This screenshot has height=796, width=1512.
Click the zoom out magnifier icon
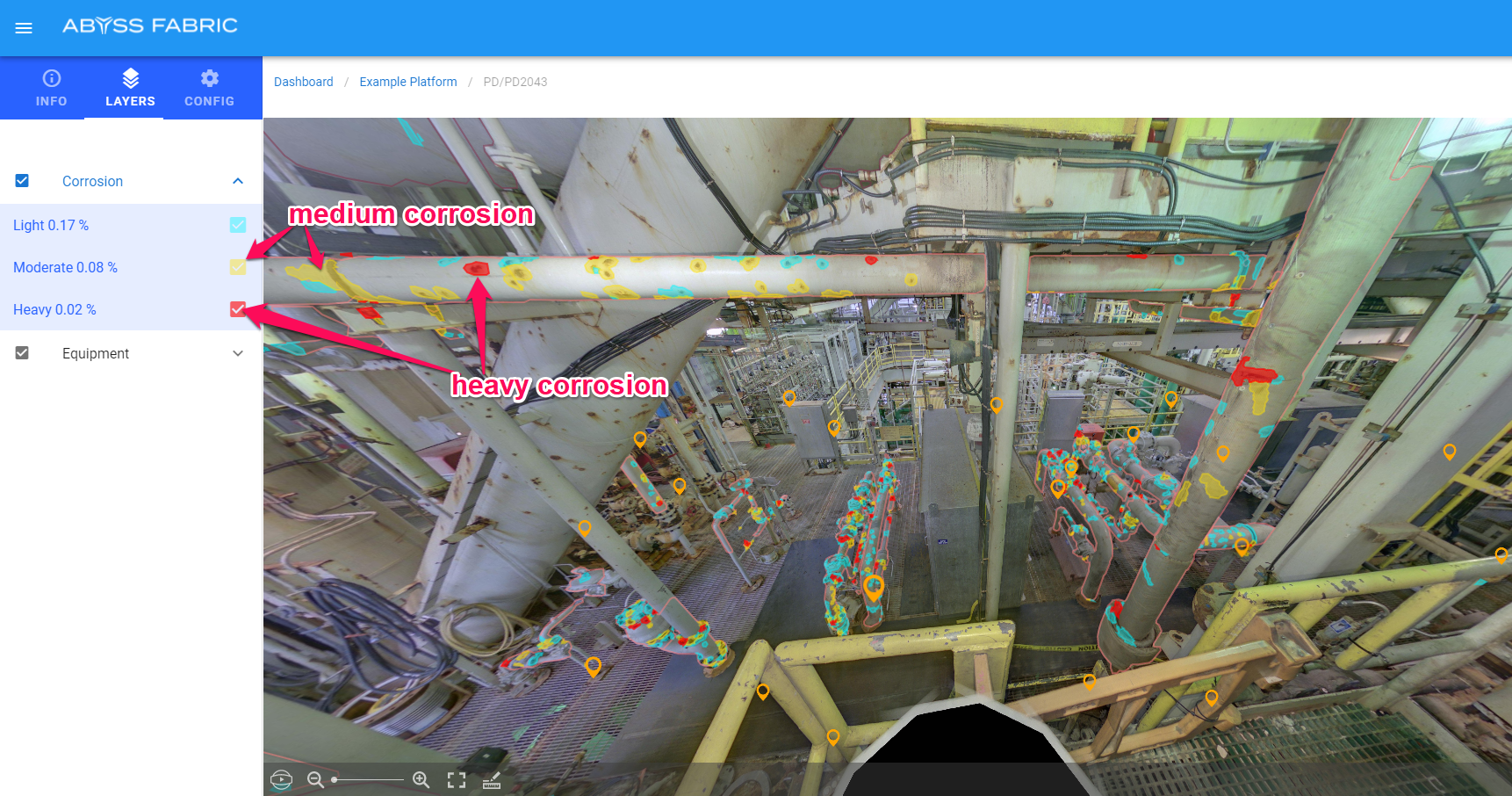(315, 779)
